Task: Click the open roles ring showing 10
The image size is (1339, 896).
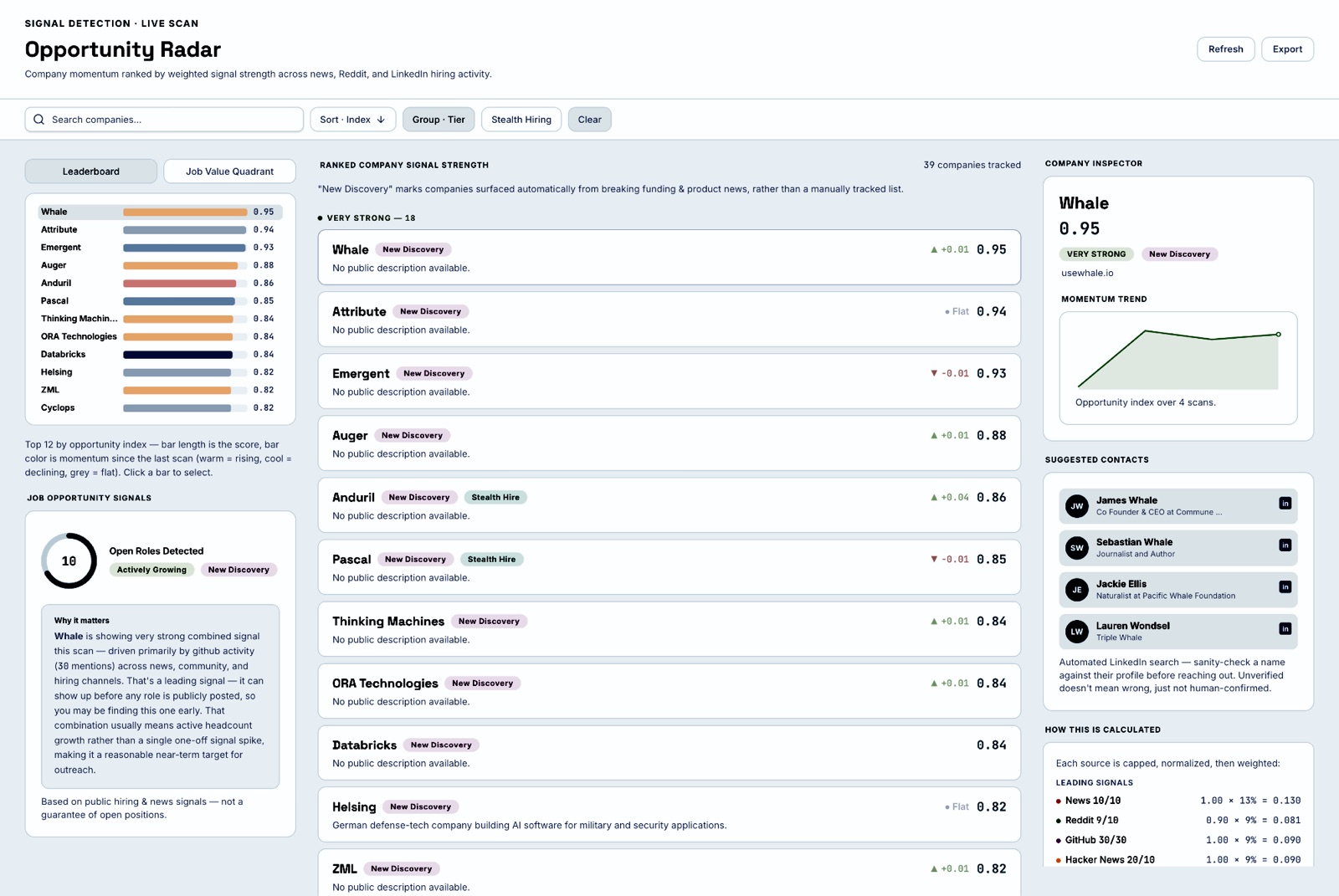Action: [69, 561]
